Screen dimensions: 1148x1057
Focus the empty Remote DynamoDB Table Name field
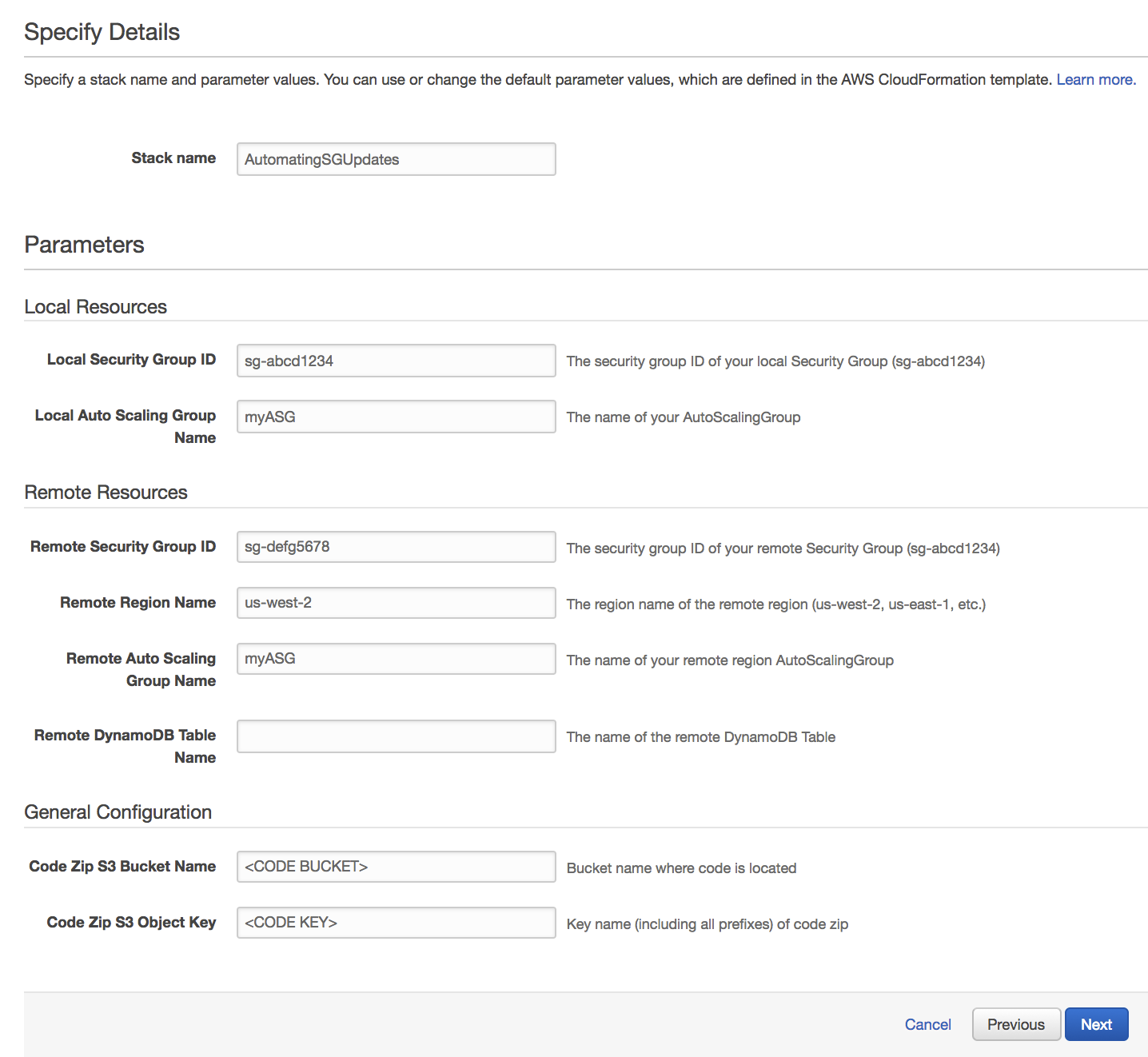396,736
